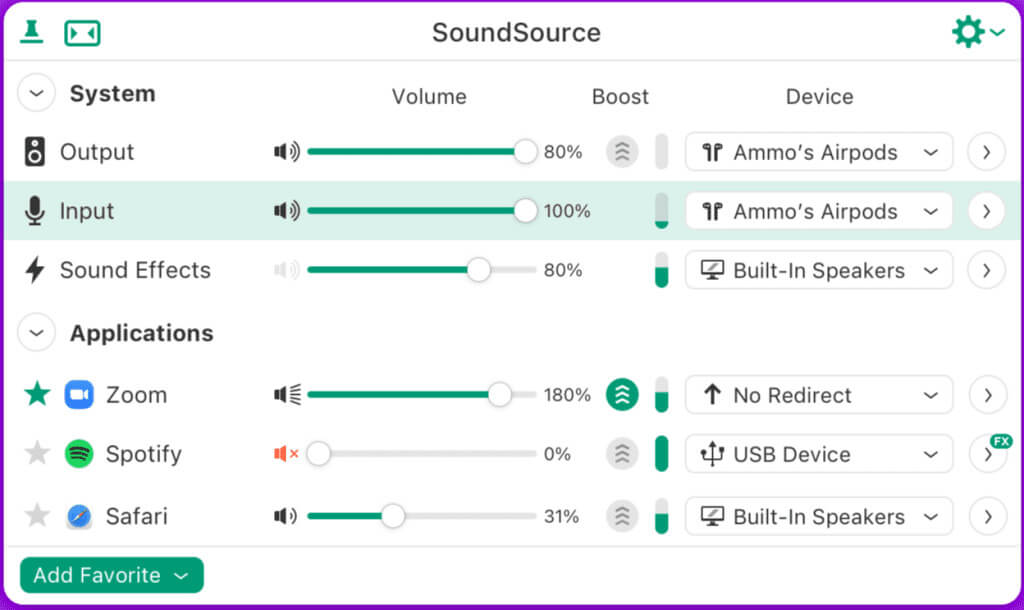Viewport: 1024px width, 610px height.
Task: Expand Output advanced options arrow
Action: pos(986,152)
